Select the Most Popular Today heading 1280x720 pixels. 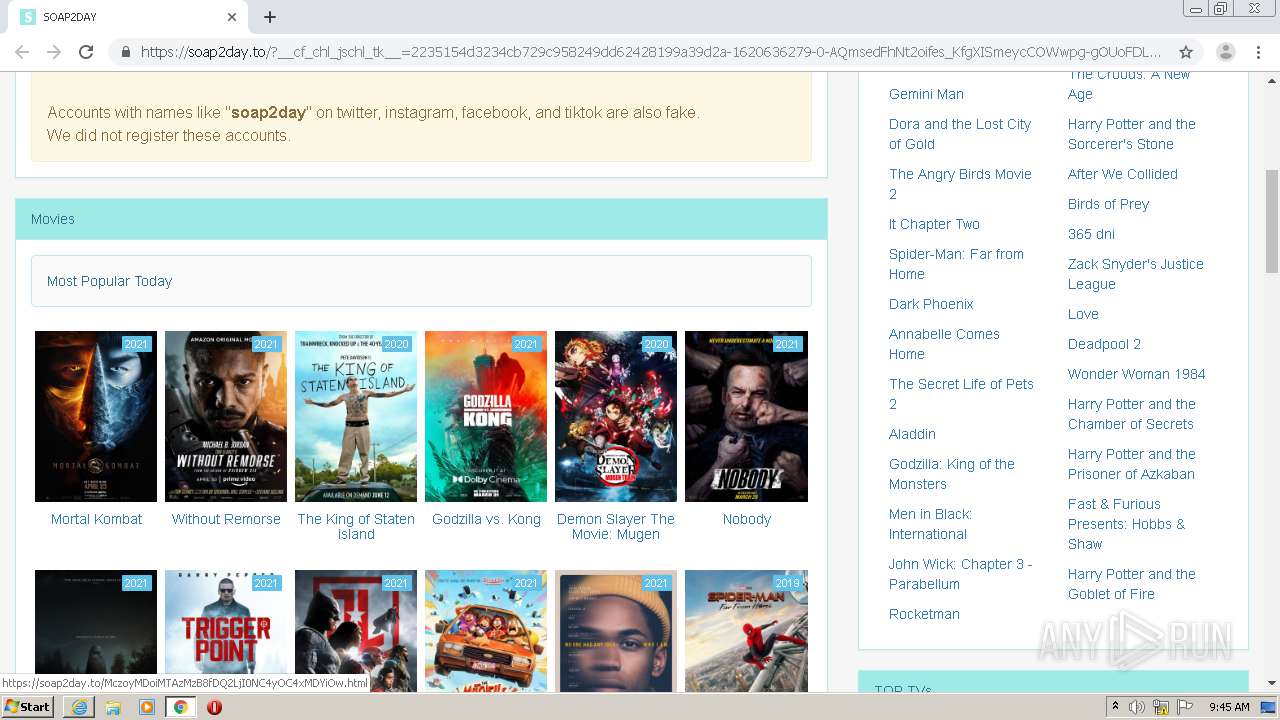pos(110,281)
